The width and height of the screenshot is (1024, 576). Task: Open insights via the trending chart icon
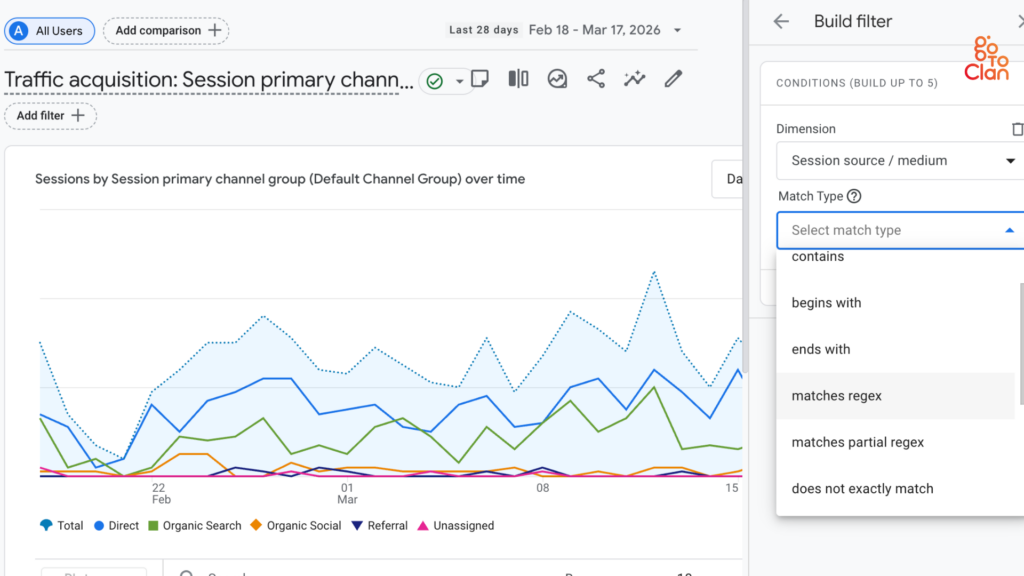click(x=557, y=78)
